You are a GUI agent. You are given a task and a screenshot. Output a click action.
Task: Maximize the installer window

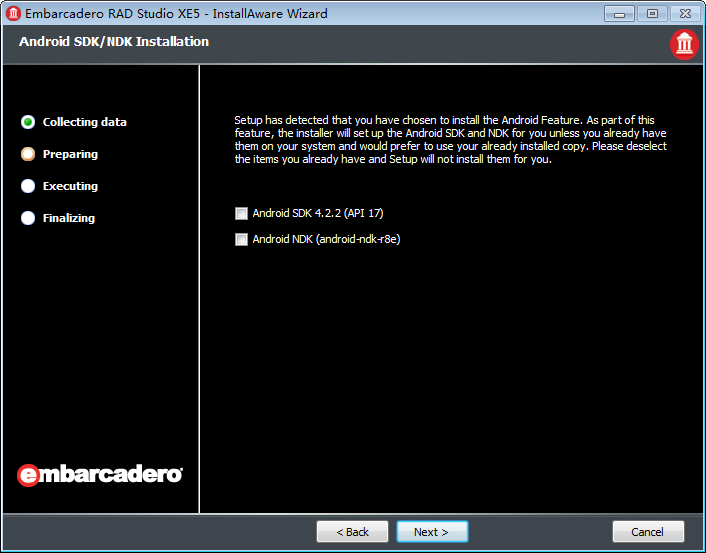(652, 14)
